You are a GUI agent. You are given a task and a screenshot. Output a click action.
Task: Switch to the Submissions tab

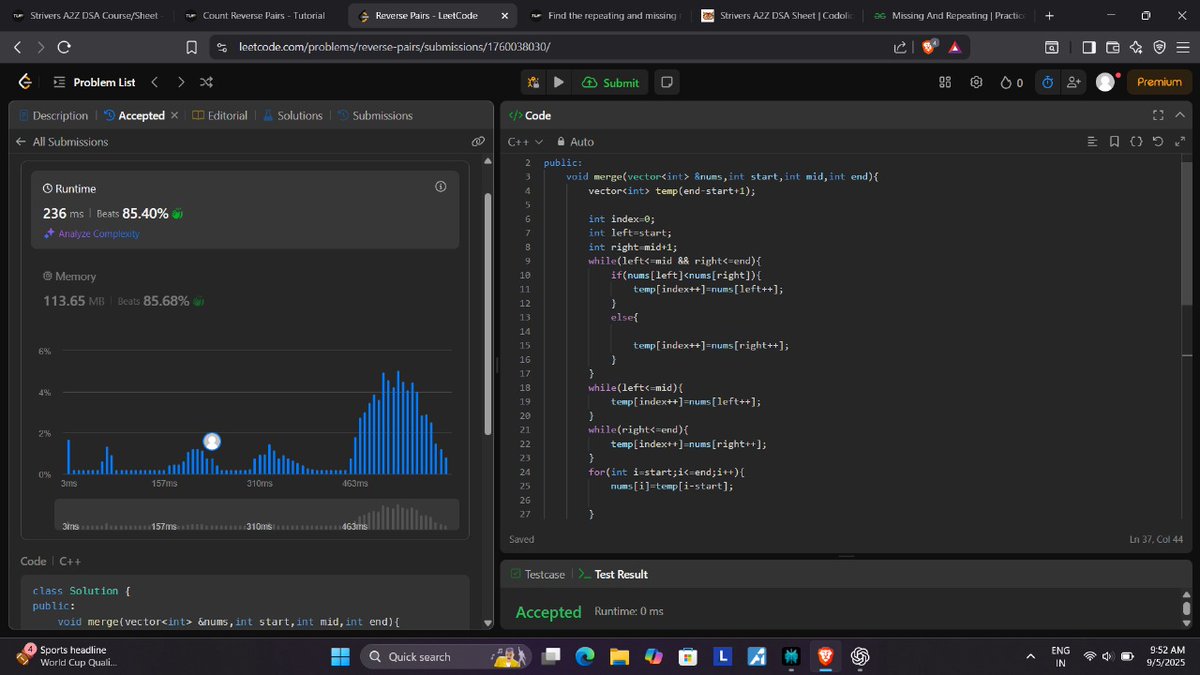(x=375, y=116)
